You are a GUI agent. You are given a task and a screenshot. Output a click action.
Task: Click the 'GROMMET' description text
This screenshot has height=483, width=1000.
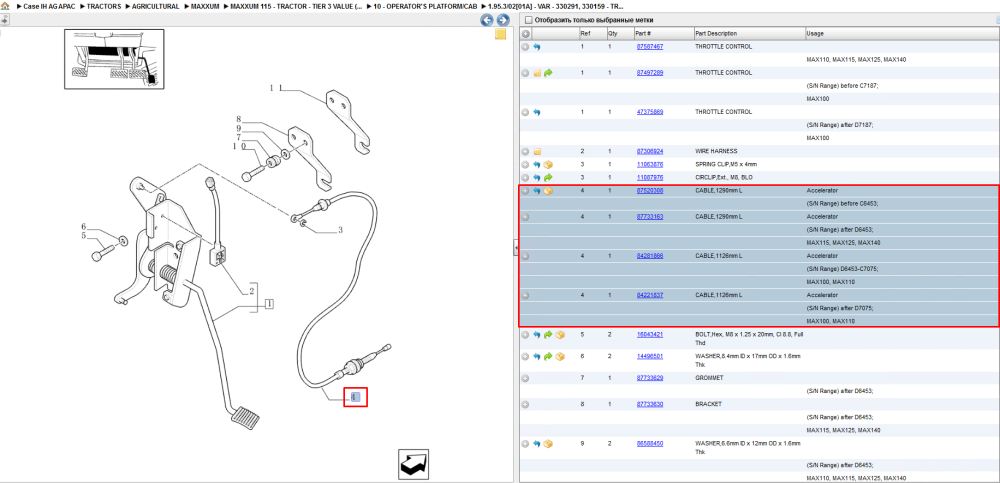click(708, 378)
